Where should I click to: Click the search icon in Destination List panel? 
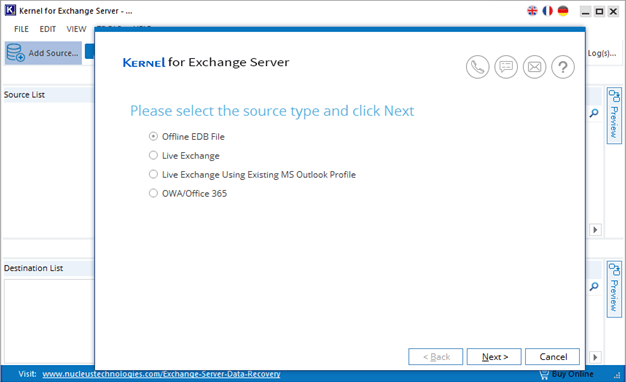tap(594, 287)
